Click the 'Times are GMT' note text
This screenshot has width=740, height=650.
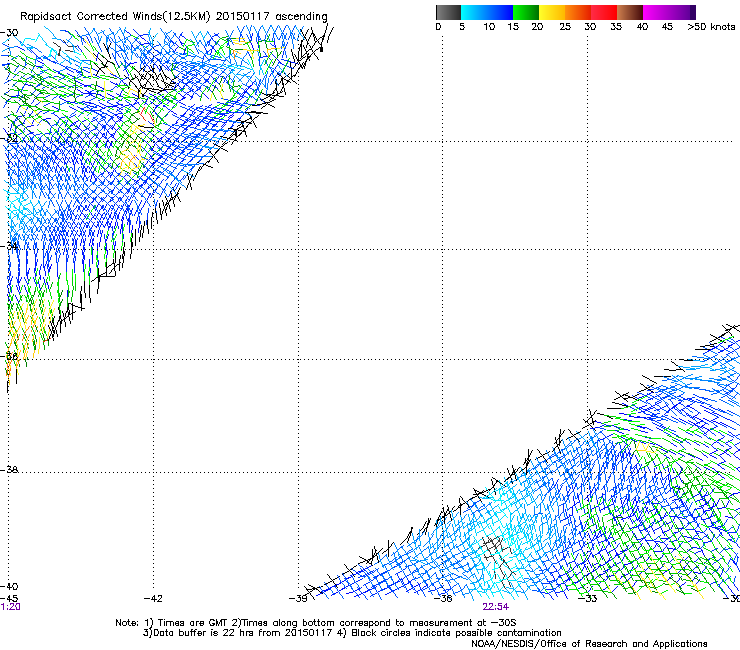tap(193, 623)
